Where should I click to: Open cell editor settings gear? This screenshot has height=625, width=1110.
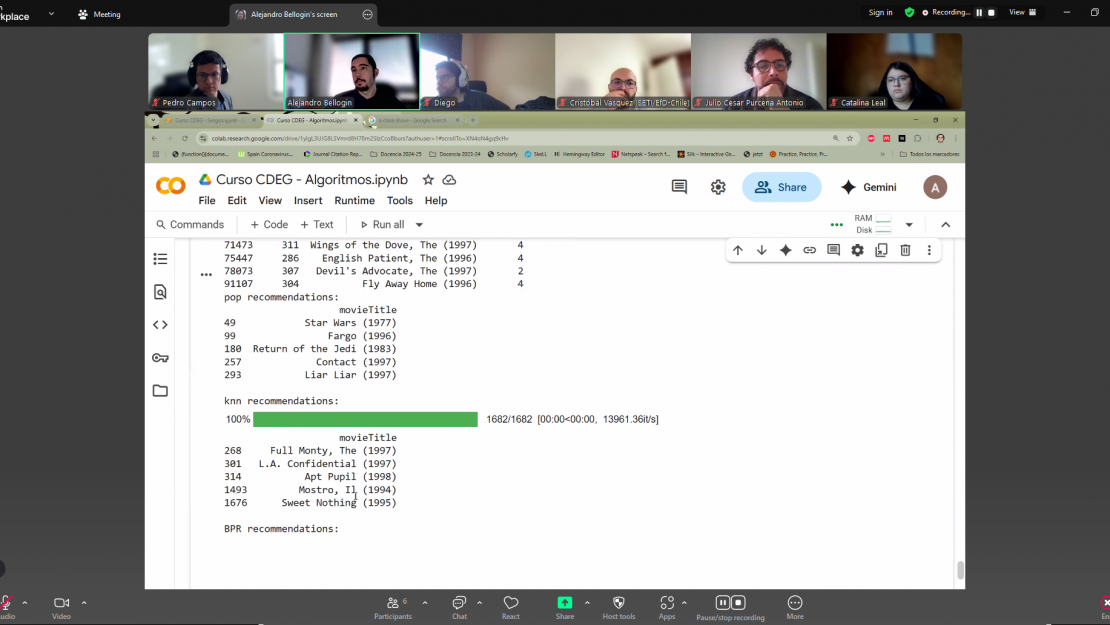(x=857, y=250)
